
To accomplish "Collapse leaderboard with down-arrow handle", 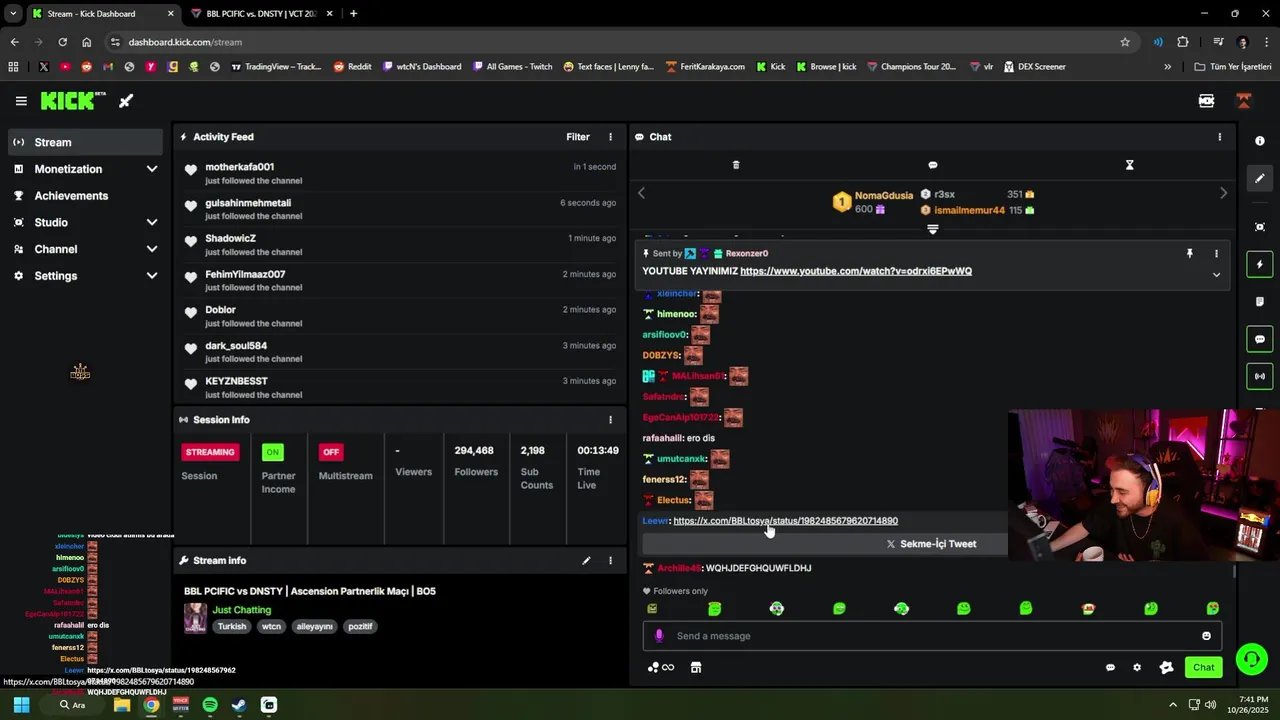I will coord(933,229).
